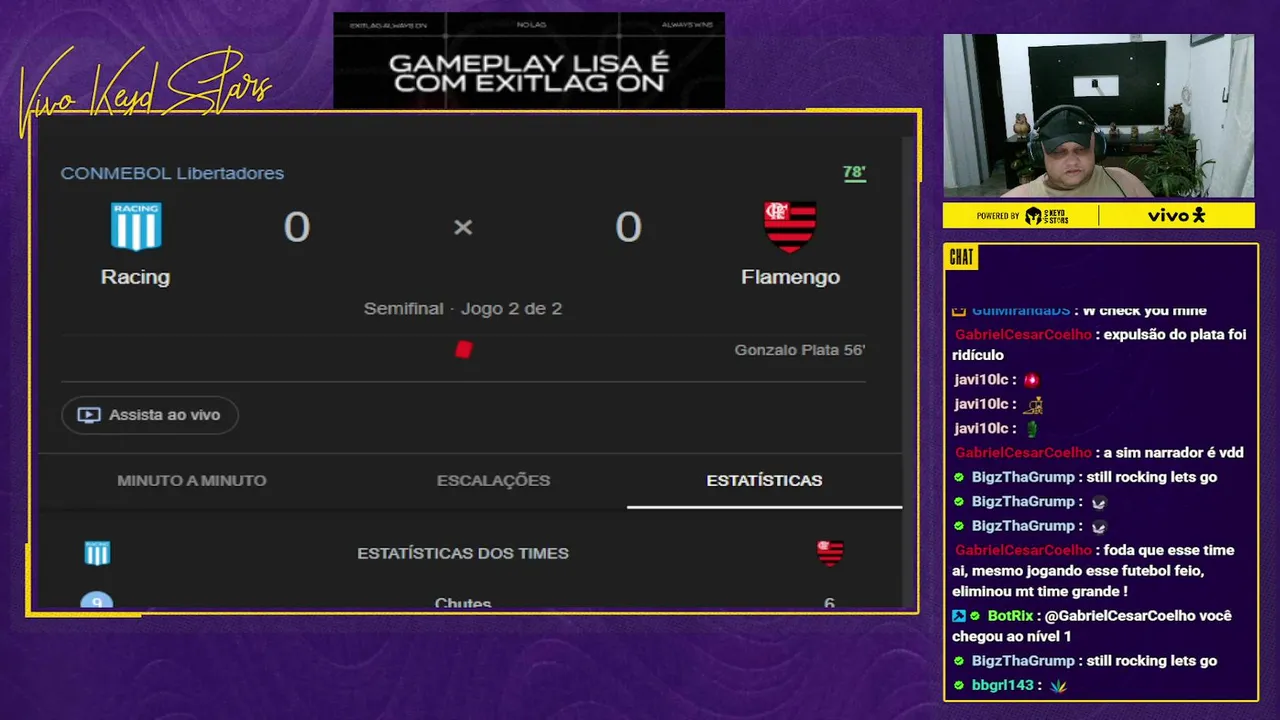Click the small Racing crest in statistics
This screenshot has width=1280, height=720.
pyautogui.click(x=97, y=553)
